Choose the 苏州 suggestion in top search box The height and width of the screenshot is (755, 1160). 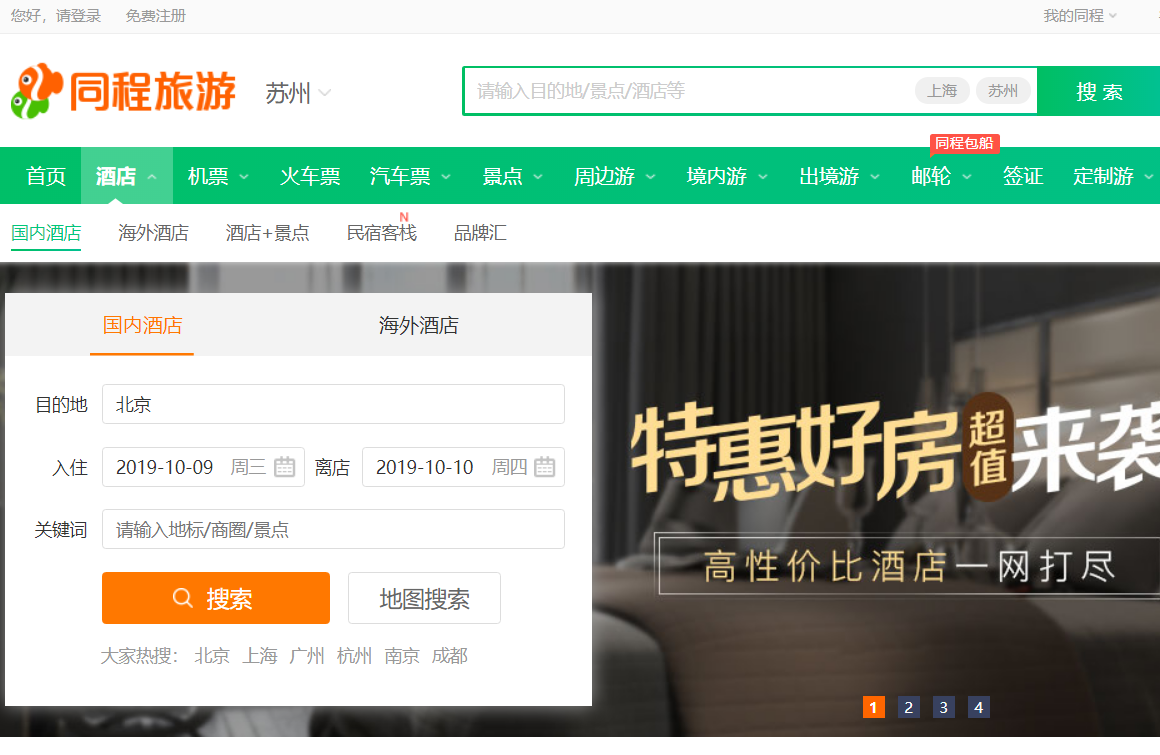pyautogui.click(x=1003, y=91)
